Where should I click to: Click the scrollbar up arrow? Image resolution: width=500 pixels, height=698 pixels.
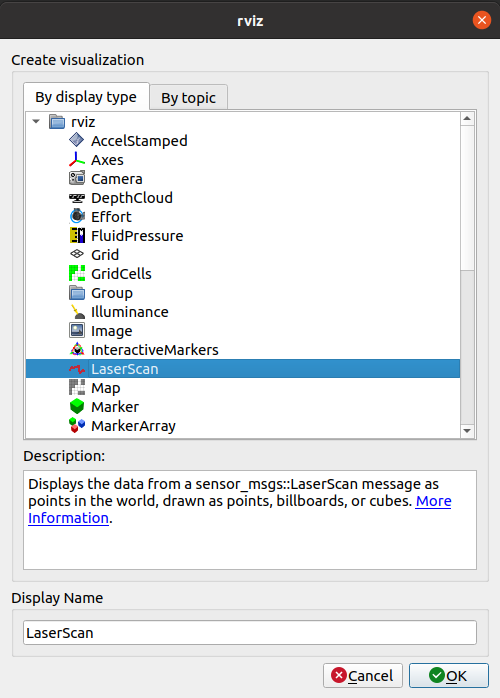[x=467, y=118]
